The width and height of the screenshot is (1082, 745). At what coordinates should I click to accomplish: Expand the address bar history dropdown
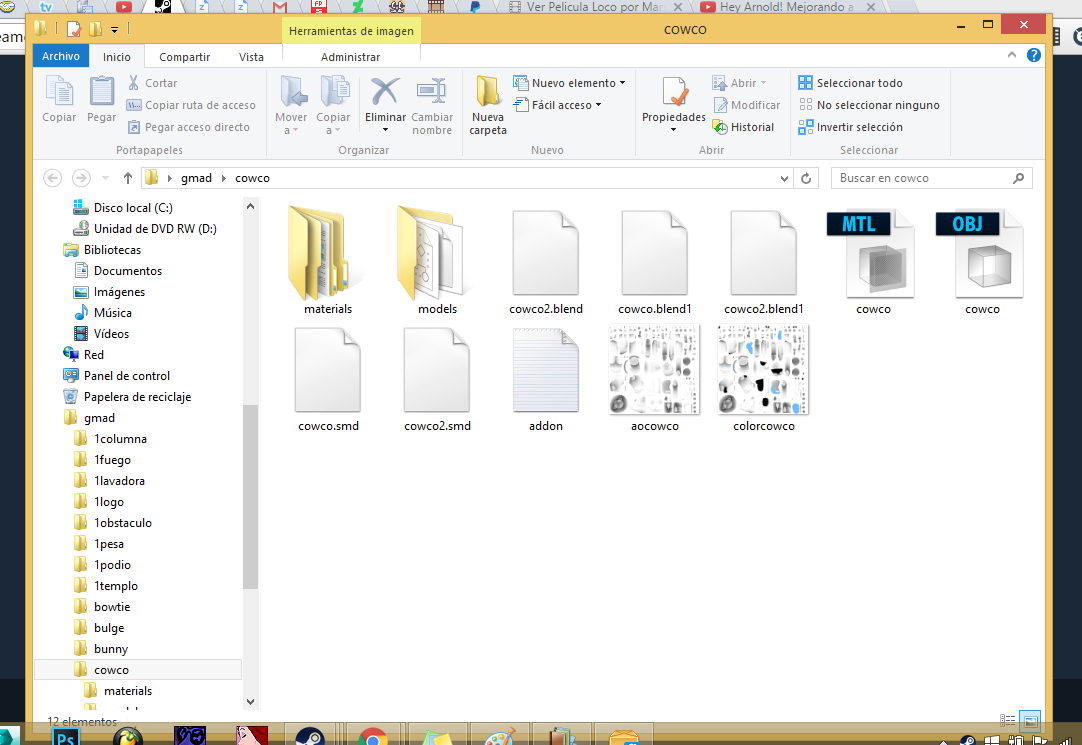pos(784,178)
